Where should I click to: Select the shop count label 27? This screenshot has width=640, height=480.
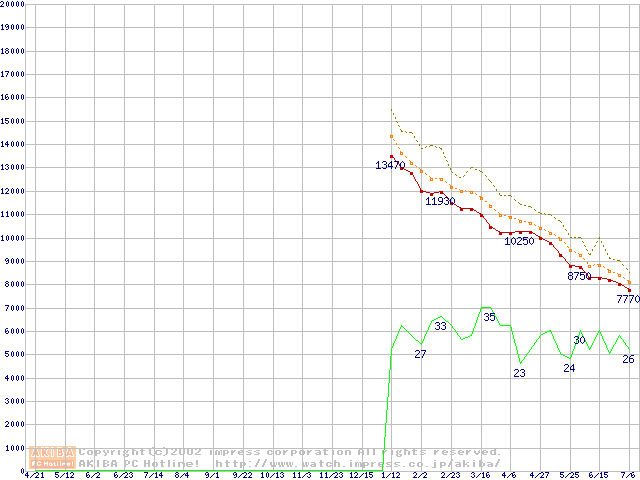point(420,355)
